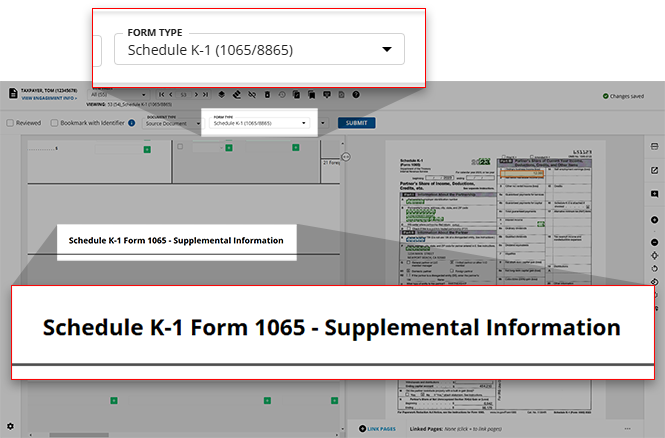Open the three-dot more options menu
This screenshot has height=438, width=665.
pyautogui.click(x=627, y=428)
